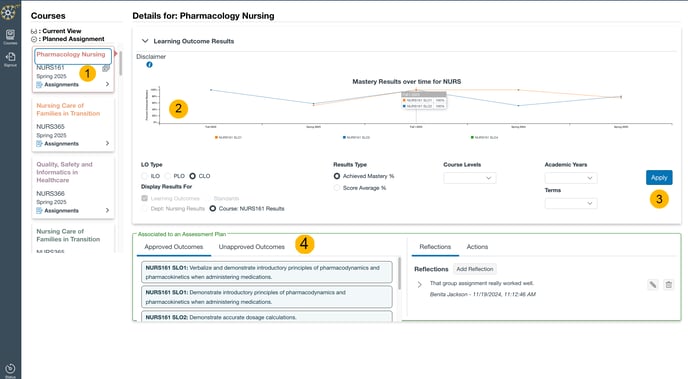Click the pencil icon to edit reflection
This screenshot has width=688, height=379.
pyautogui.click(x=653, y=285)
